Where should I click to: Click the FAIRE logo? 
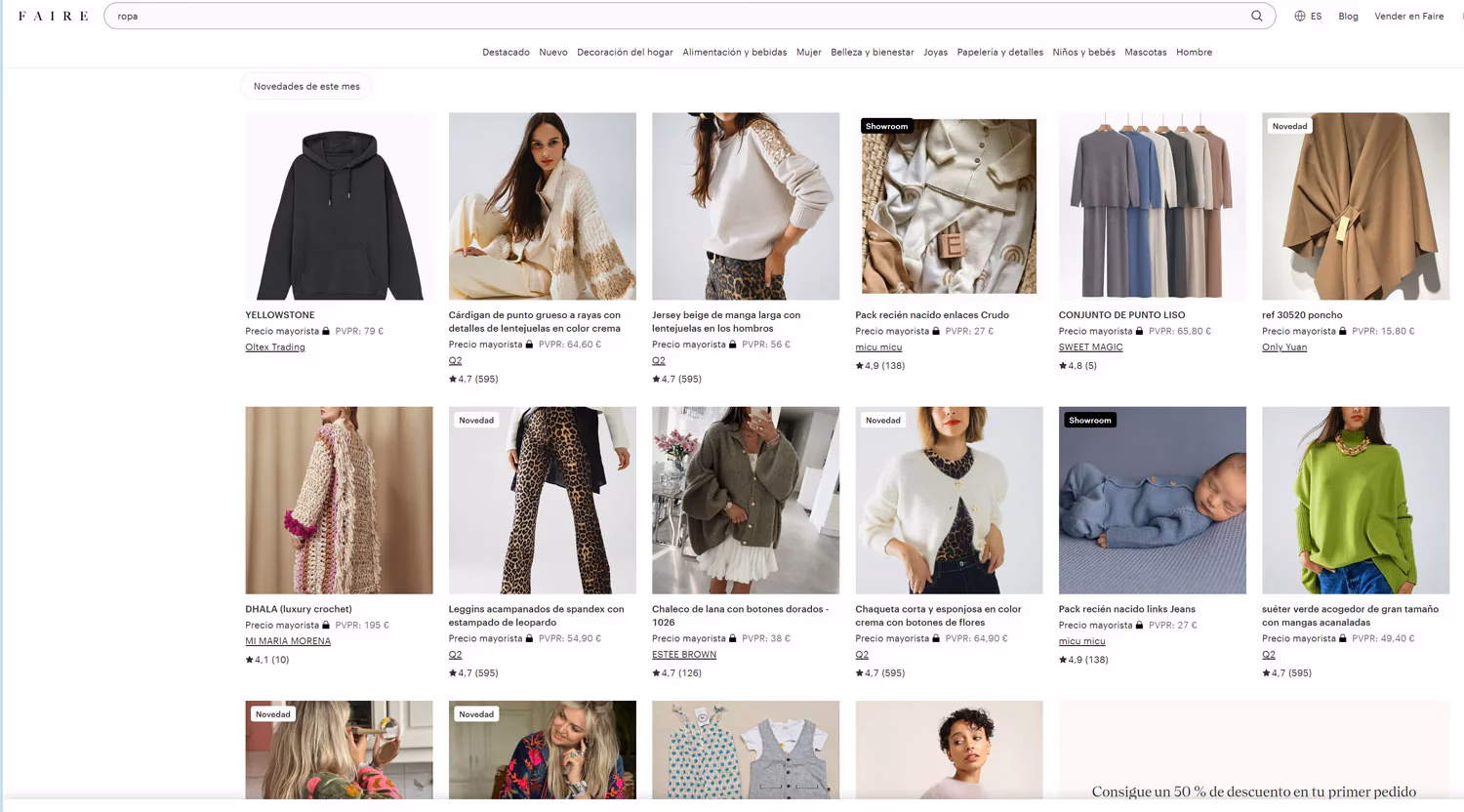54,16
